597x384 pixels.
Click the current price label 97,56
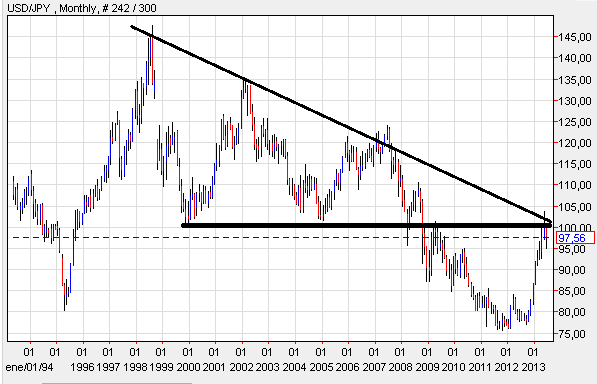[x=572, y=238]
